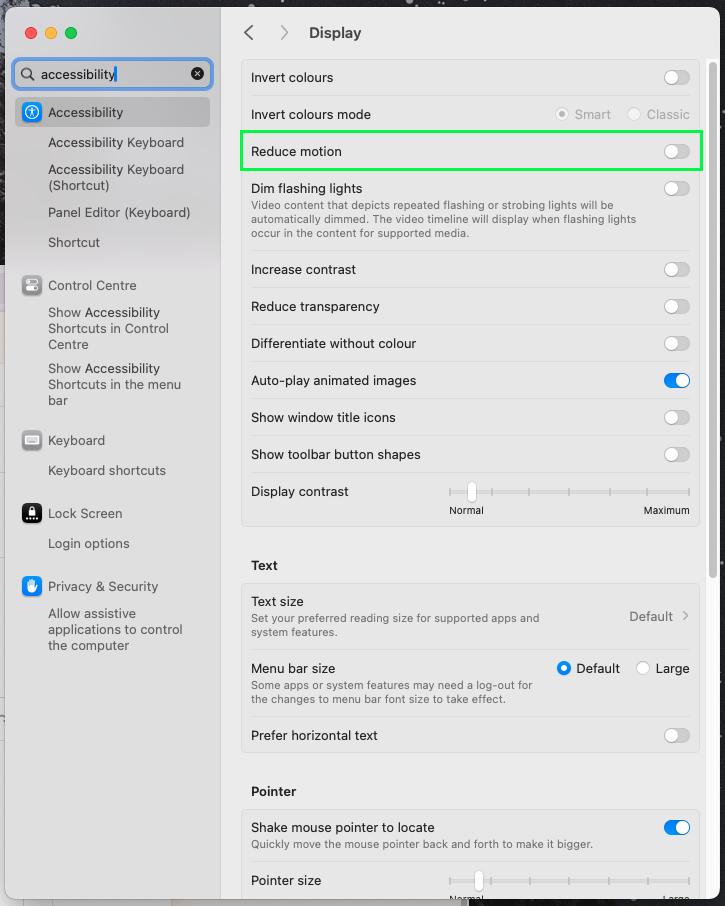This screenshot has height=906, width=725.
Task: Open Panel Editor (Keyboard) result
Action: tap(119, 212)
